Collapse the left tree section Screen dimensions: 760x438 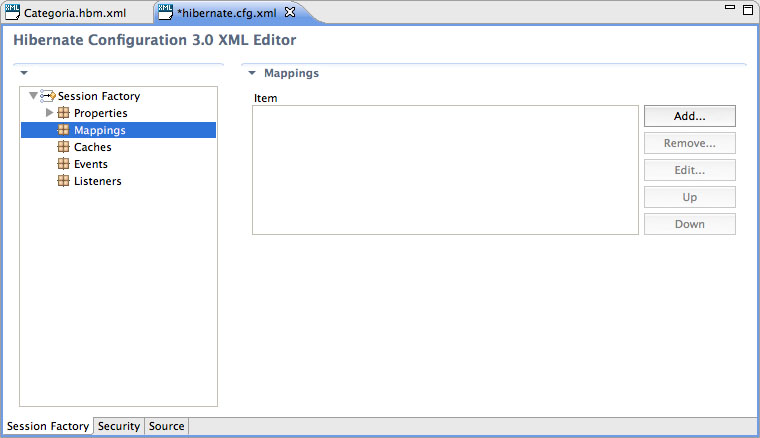[x=24, y=73]
